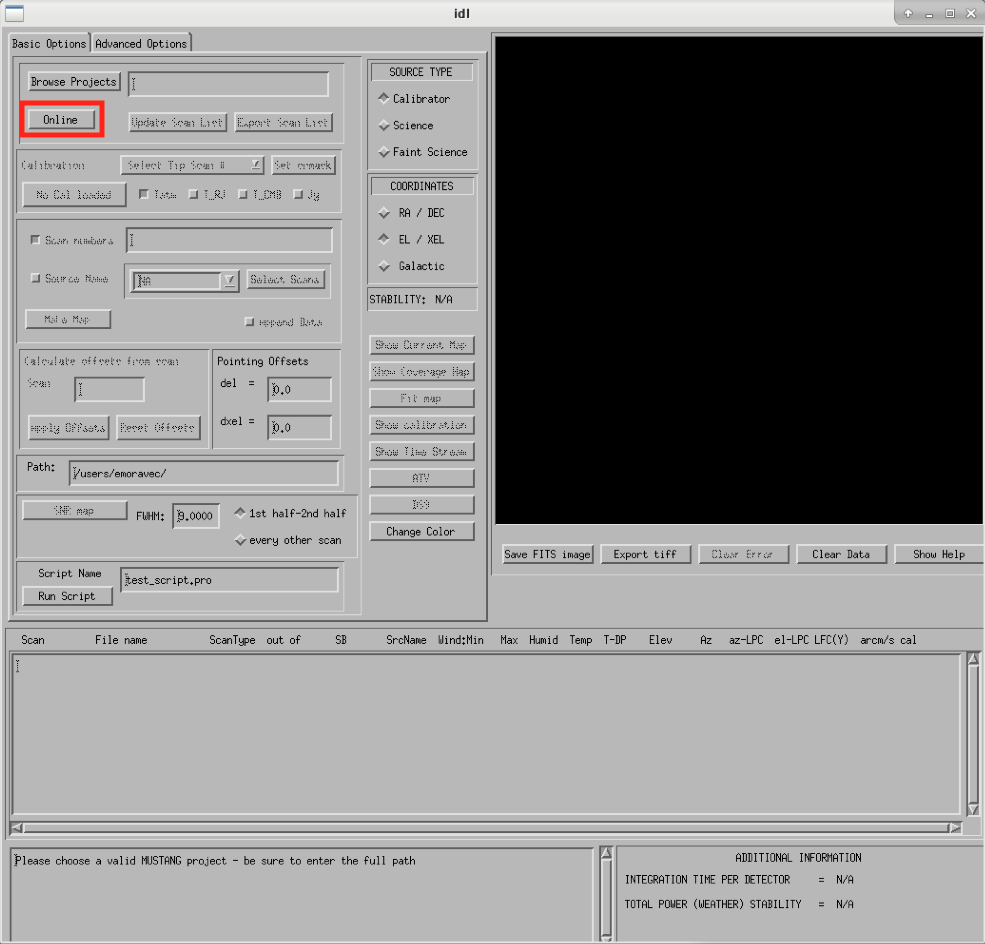Click the project path input field
The height and width of the screenshot is (944, 985).
228,84
